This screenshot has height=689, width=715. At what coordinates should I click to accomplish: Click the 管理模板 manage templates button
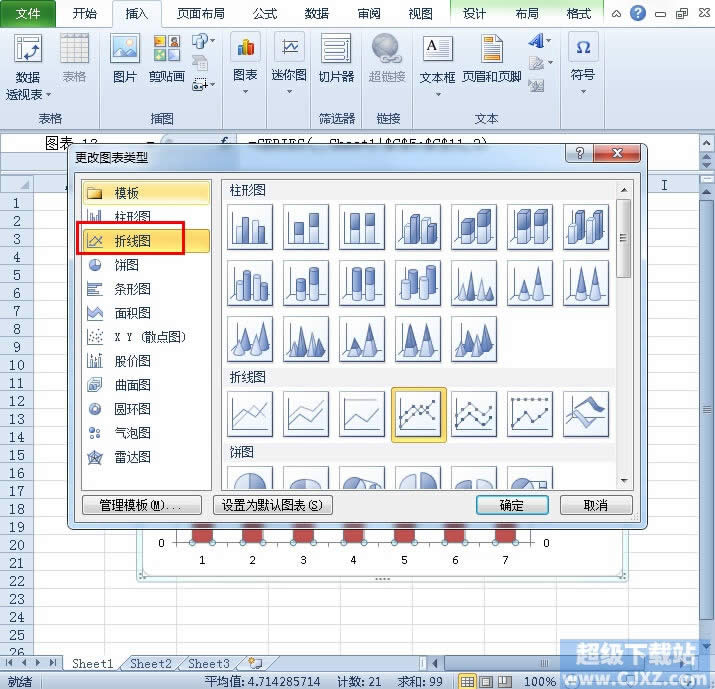click(141, 505)
